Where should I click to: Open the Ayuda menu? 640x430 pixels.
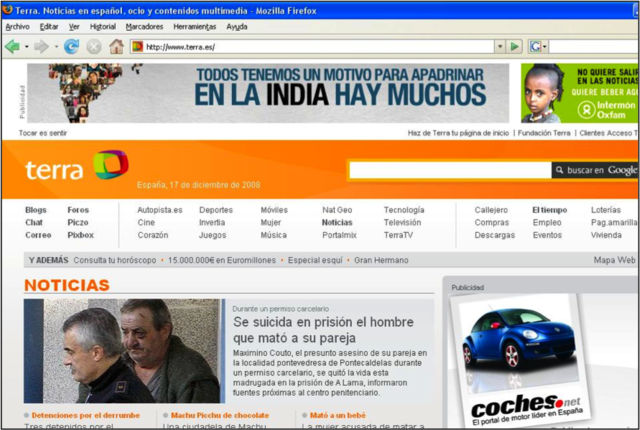click(x=237, y=27)
